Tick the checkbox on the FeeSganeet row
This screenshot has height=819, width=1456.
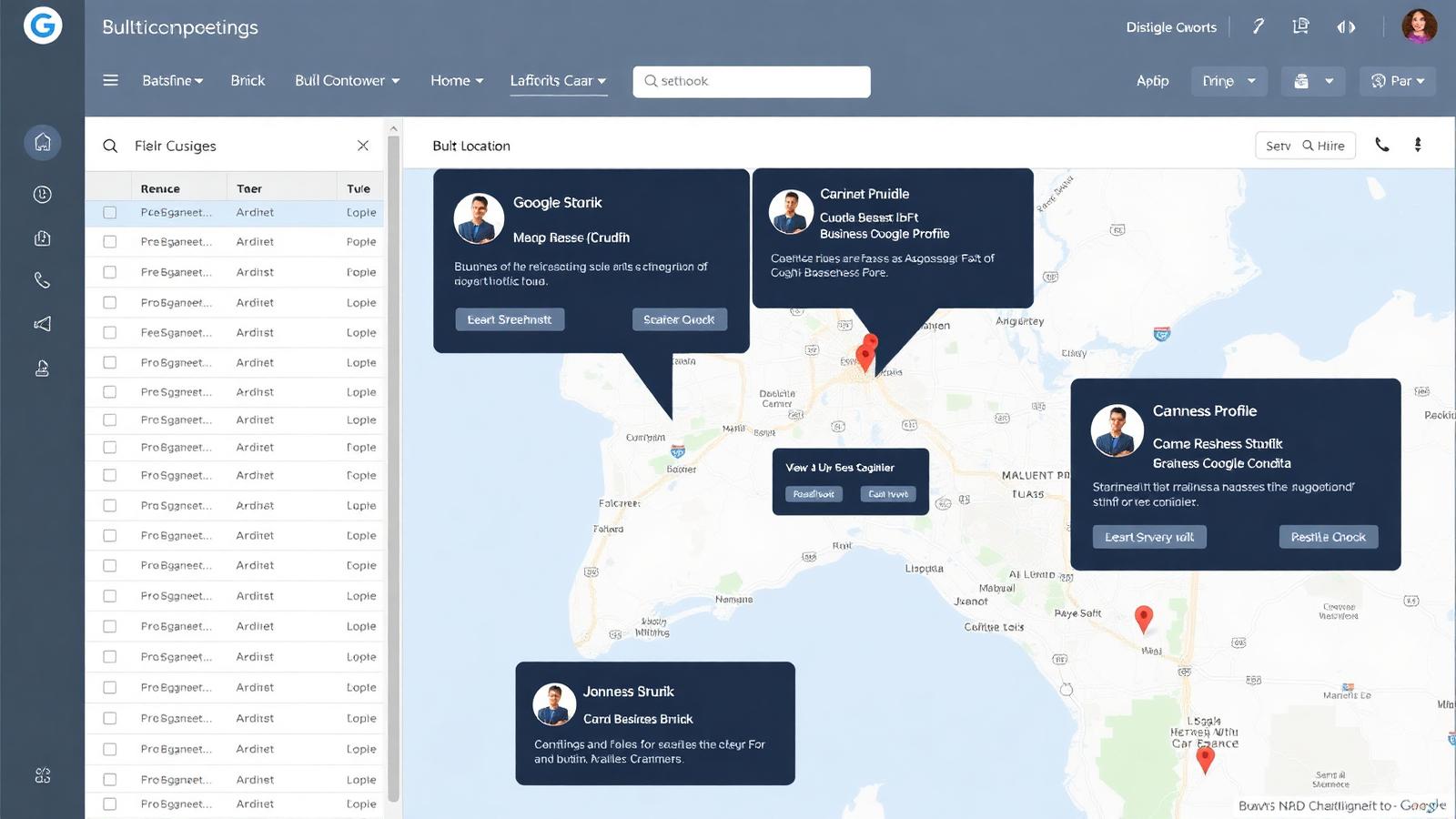(x=110, y=333)
